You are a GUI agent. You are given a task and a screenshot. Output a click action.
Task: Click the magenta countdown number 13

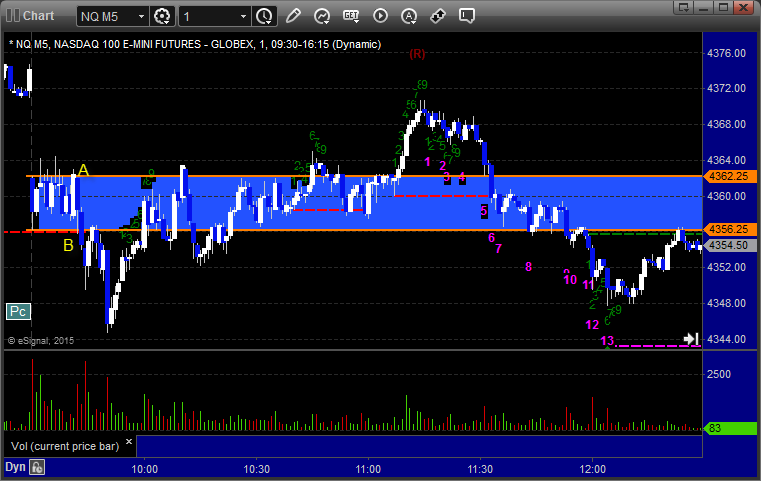607,341
